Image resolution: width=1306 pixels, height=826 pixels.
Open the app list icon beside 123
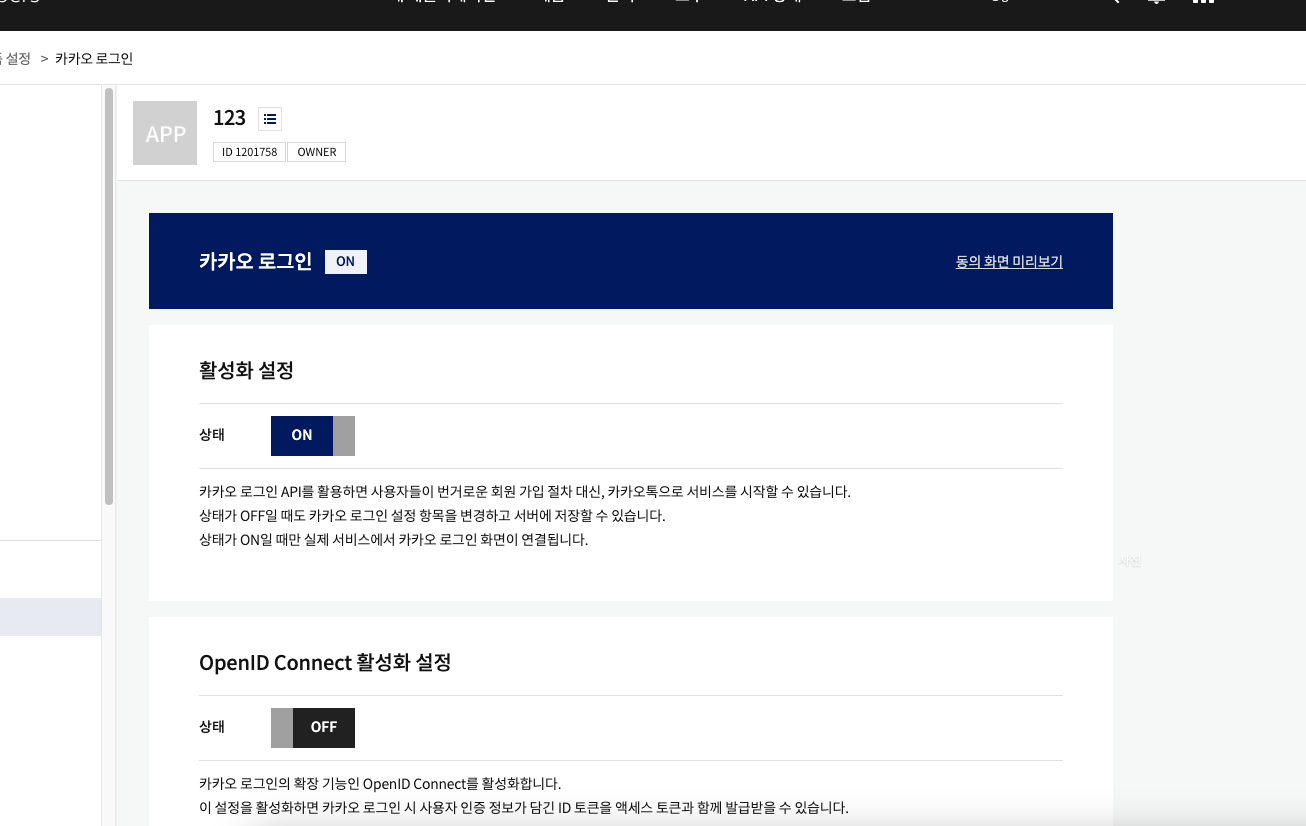(270, 119)
